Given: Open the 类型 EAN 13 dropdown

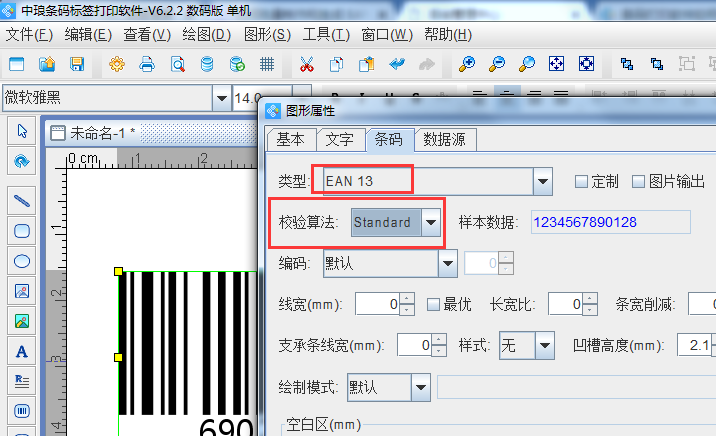Looking at the screenshot, I should coord(543,181).
